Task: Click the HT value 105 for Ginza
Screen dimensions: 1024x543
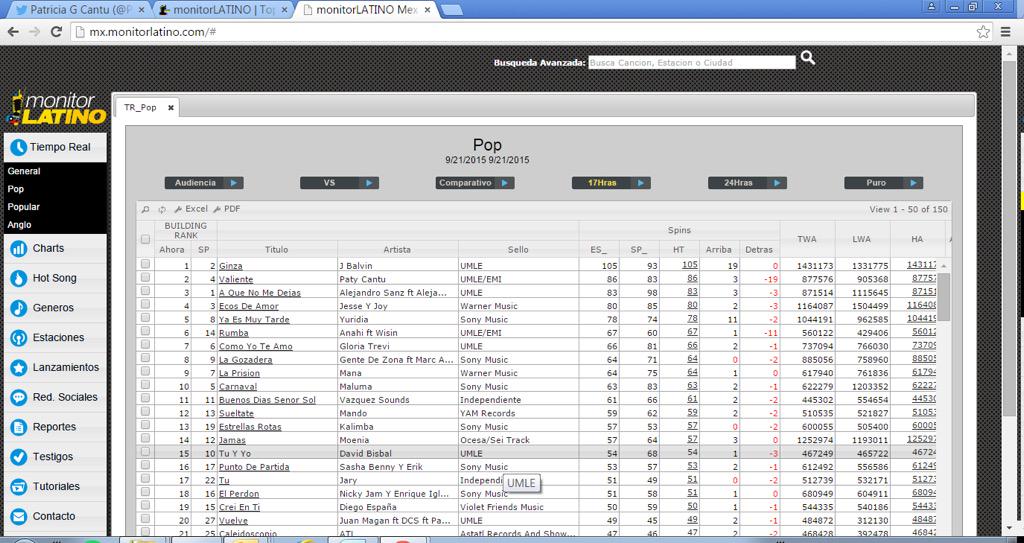Action: click(x=690, y=265)
